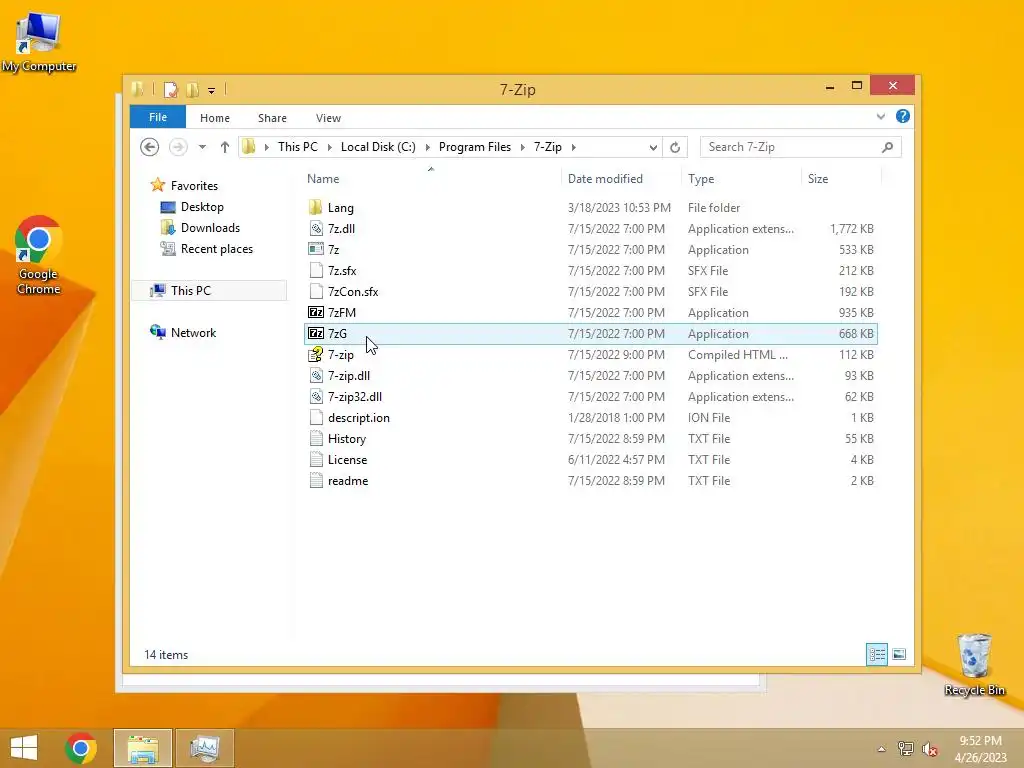Launch Chrome from the taskbar
This screenshot has height=768, width=1024.
[x=80, y=748]
